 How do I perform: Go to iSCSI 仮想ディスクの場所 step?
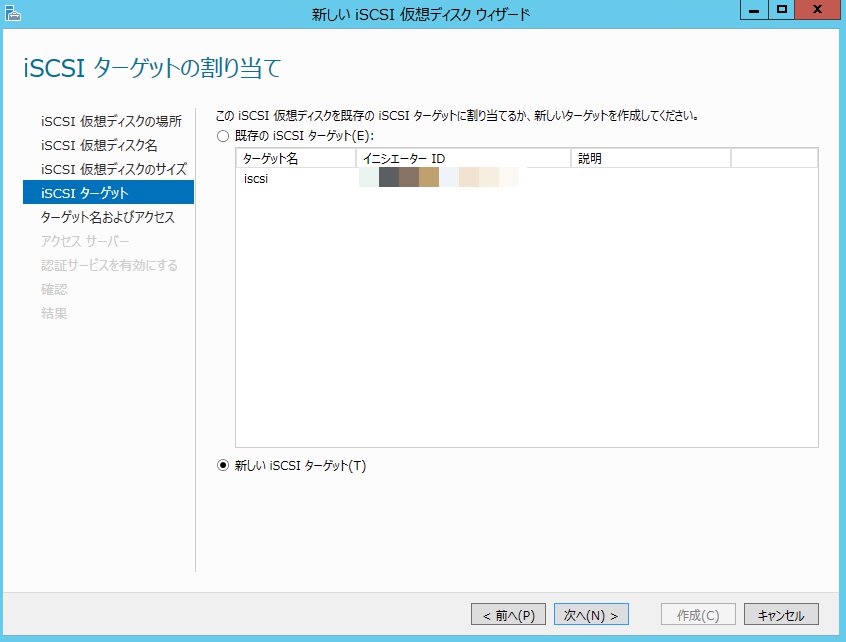coord(111,121)
